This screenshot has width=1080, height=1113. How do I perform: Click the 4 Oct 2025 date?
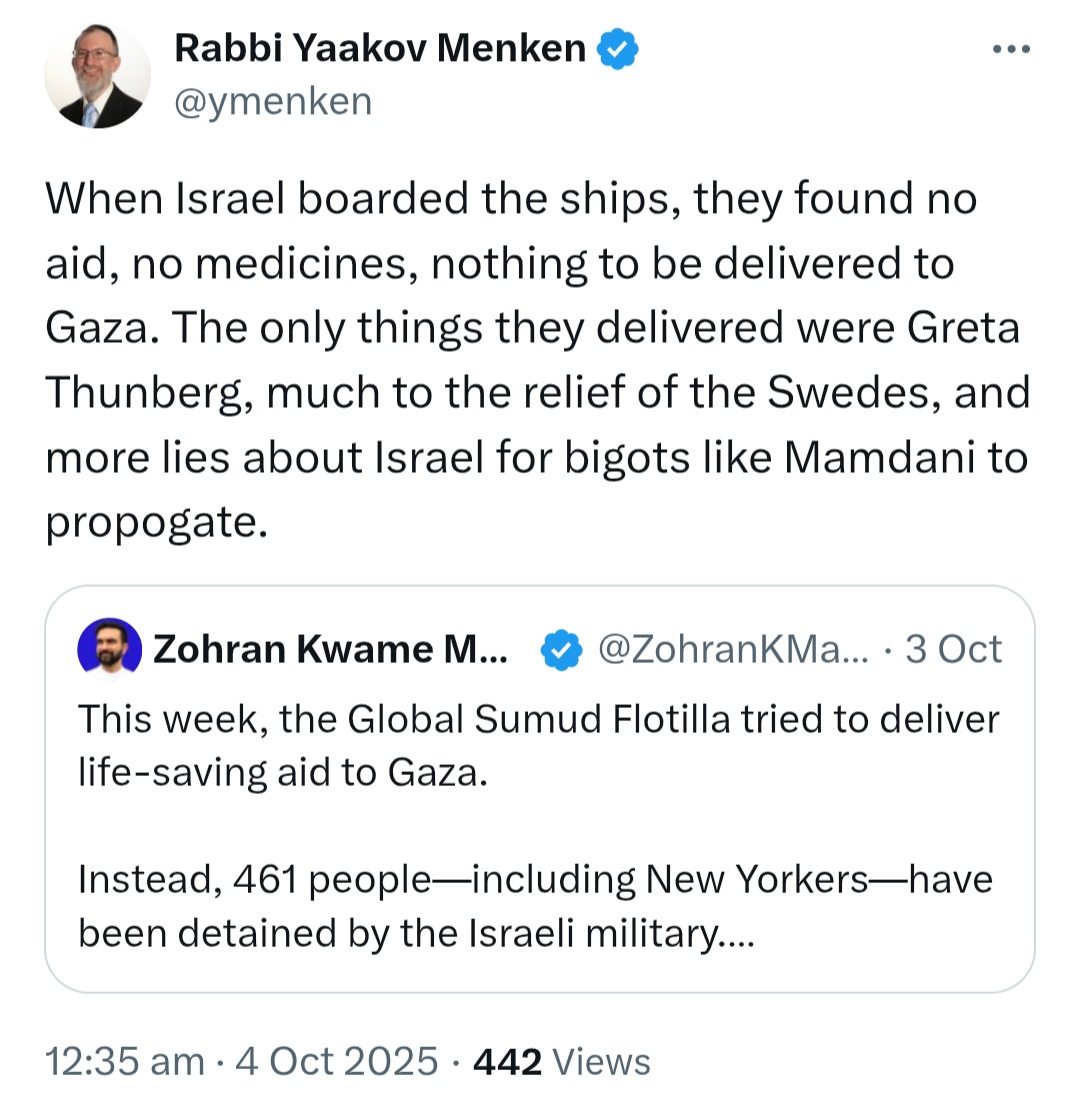pos(336,1061)
